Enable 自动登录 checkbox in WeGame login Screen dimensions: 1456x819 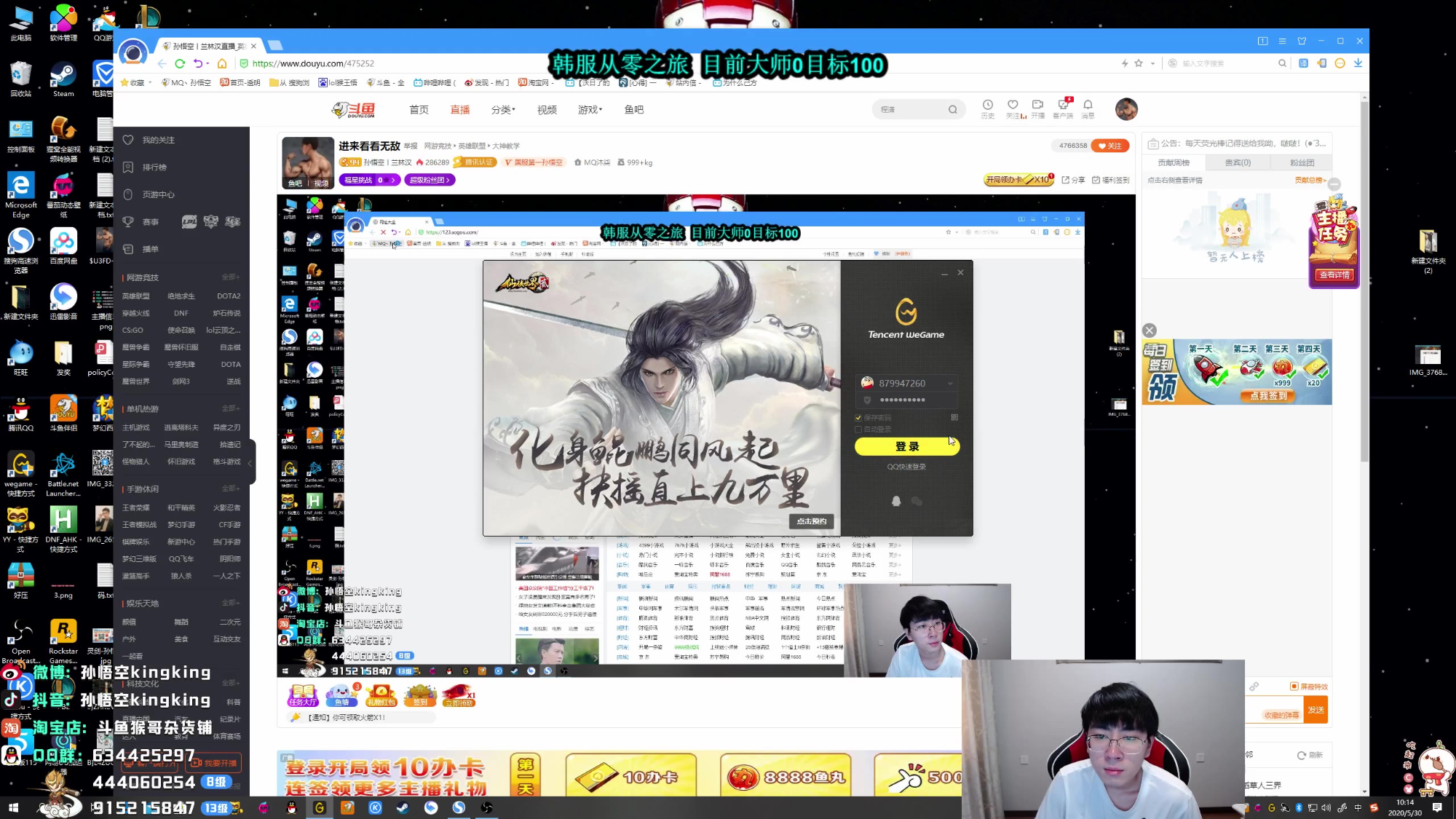(858, 430)
